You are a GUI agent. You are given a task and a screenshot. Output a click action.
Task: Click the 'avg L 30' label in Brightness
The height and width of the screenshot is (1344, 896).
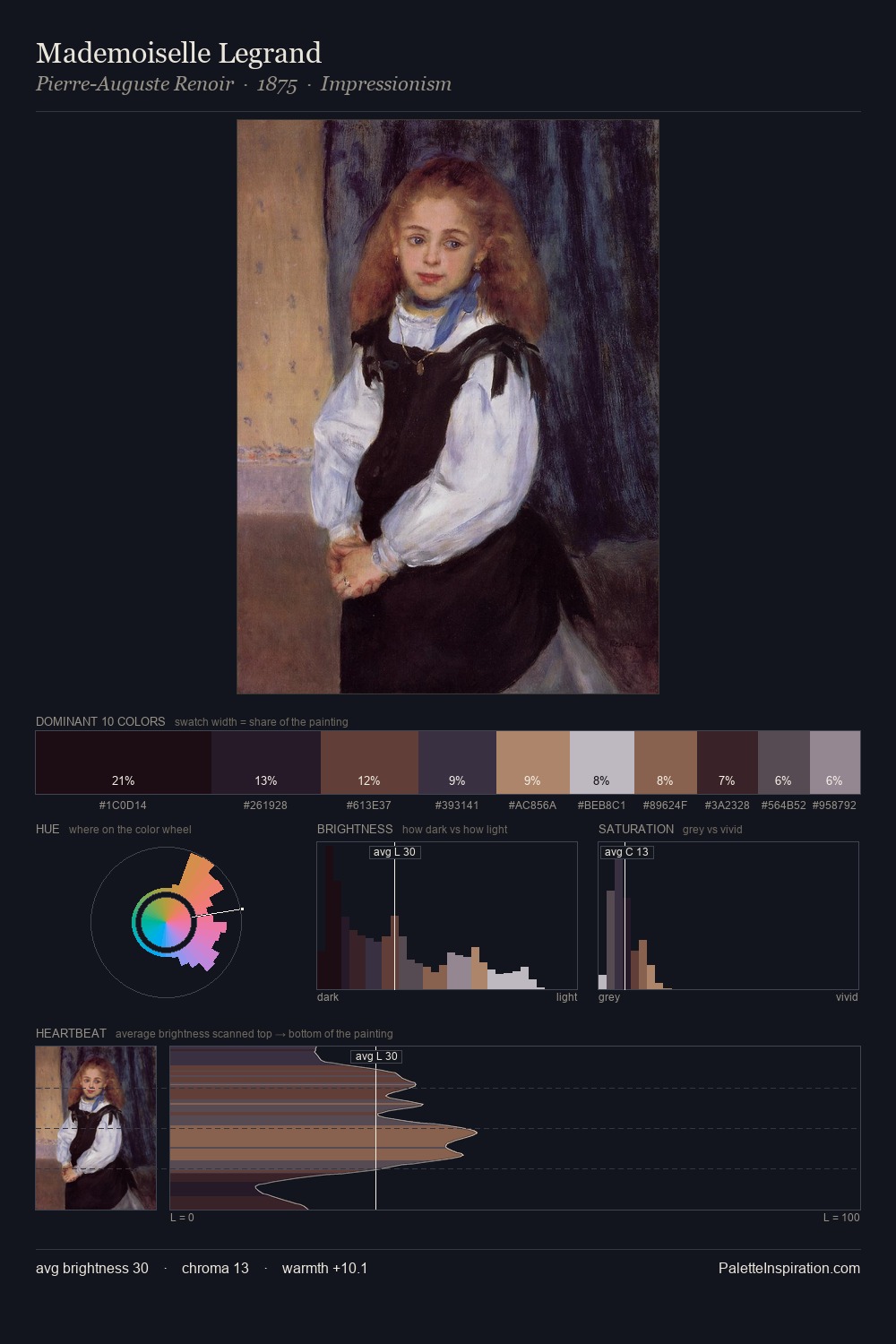(394, 852)
